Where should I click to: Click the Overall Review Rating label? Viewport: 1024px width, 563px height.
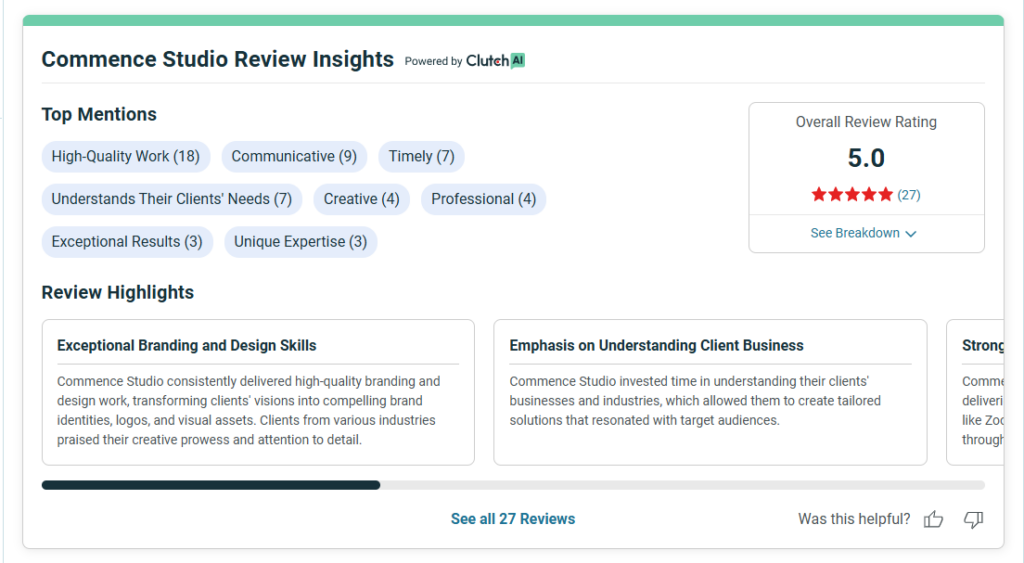(x=866, y=122)
